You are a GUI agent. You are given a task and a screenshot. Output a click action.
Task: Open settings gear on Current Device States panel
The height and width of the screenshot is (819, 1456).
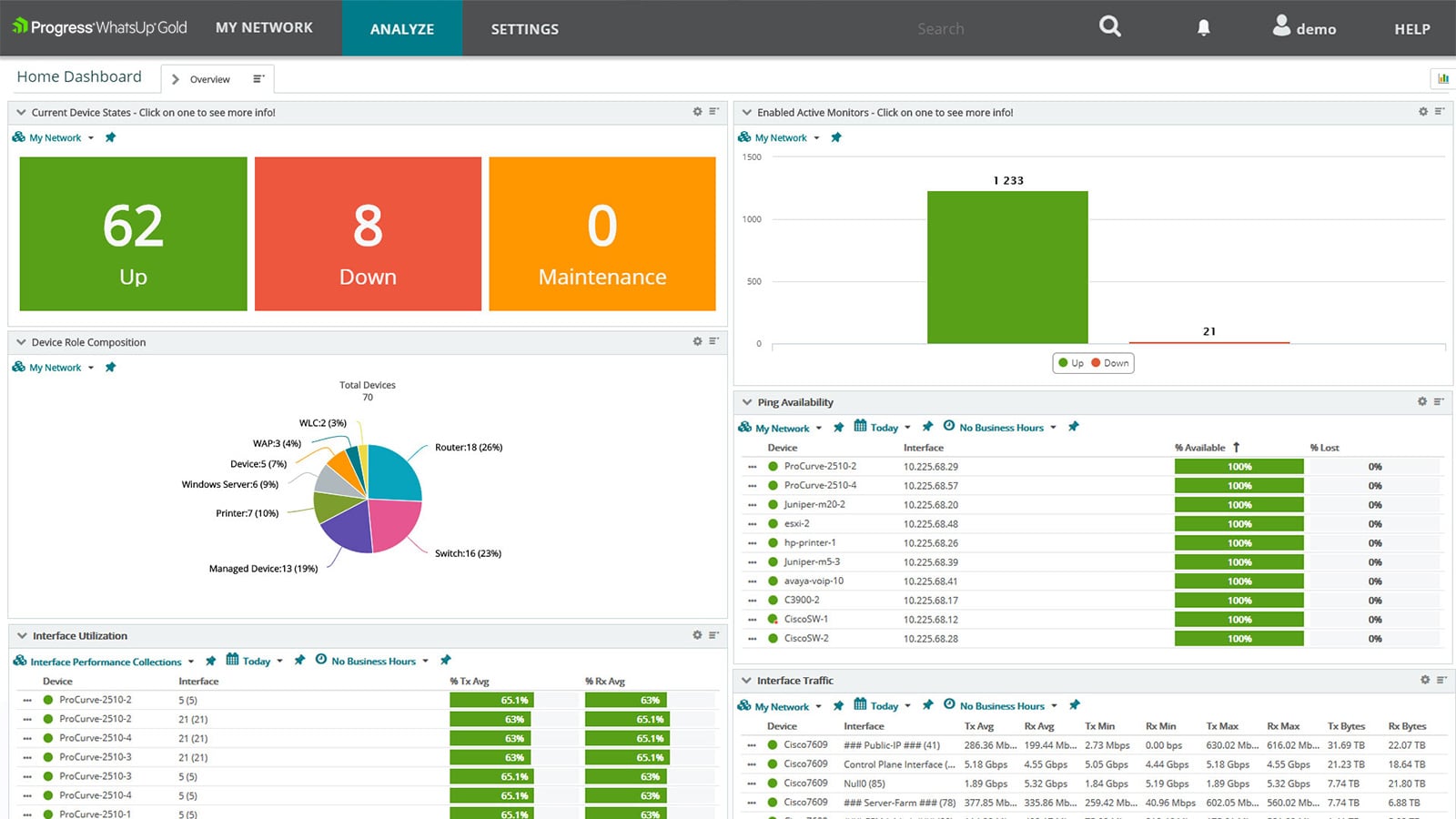pyautogui.click(x=696, y=111)
